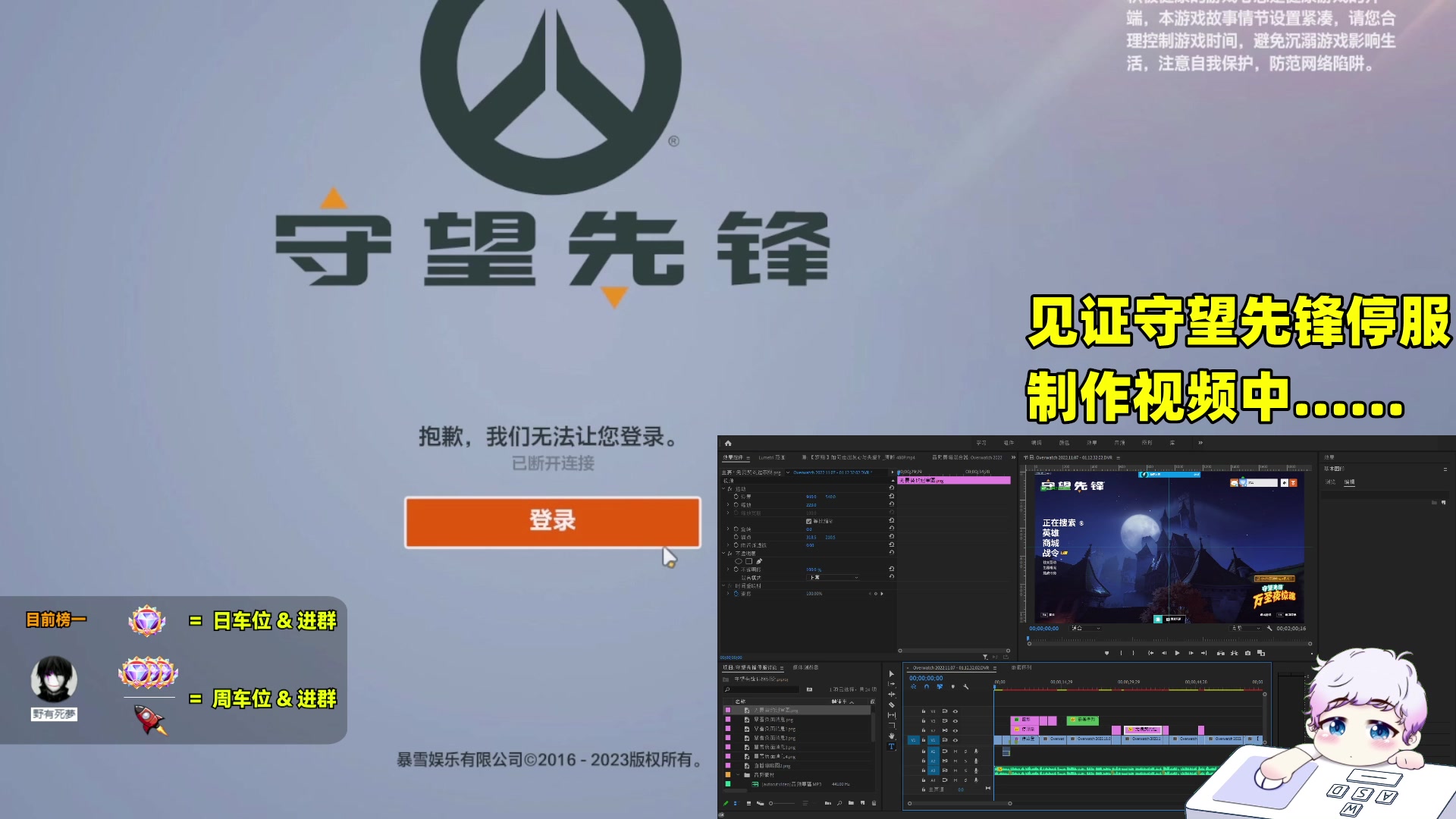
Task: Solo audio track A2
Action: (x=965, y=761)
